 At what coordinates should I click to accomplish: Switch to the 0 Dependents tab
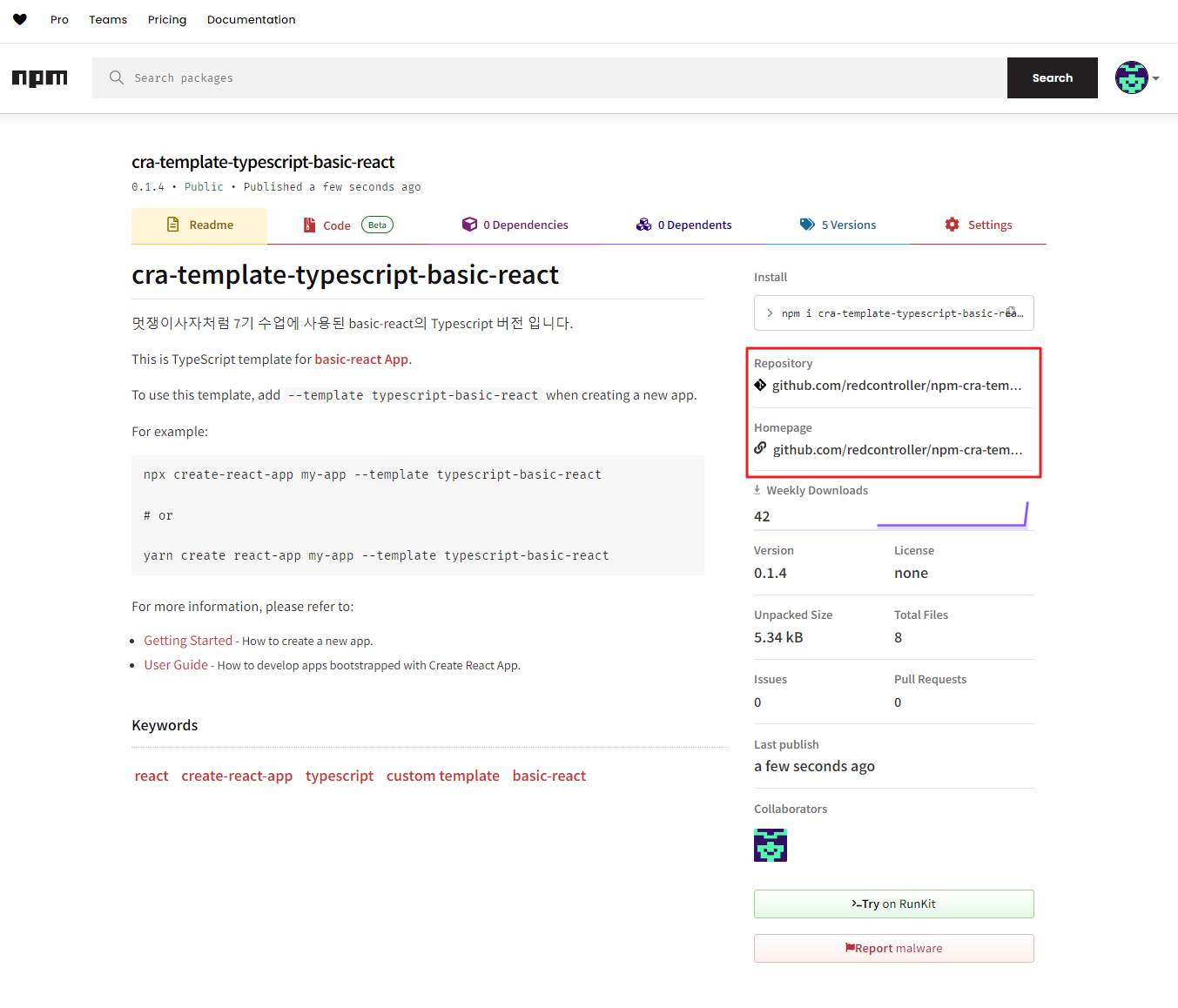(683, 225)
